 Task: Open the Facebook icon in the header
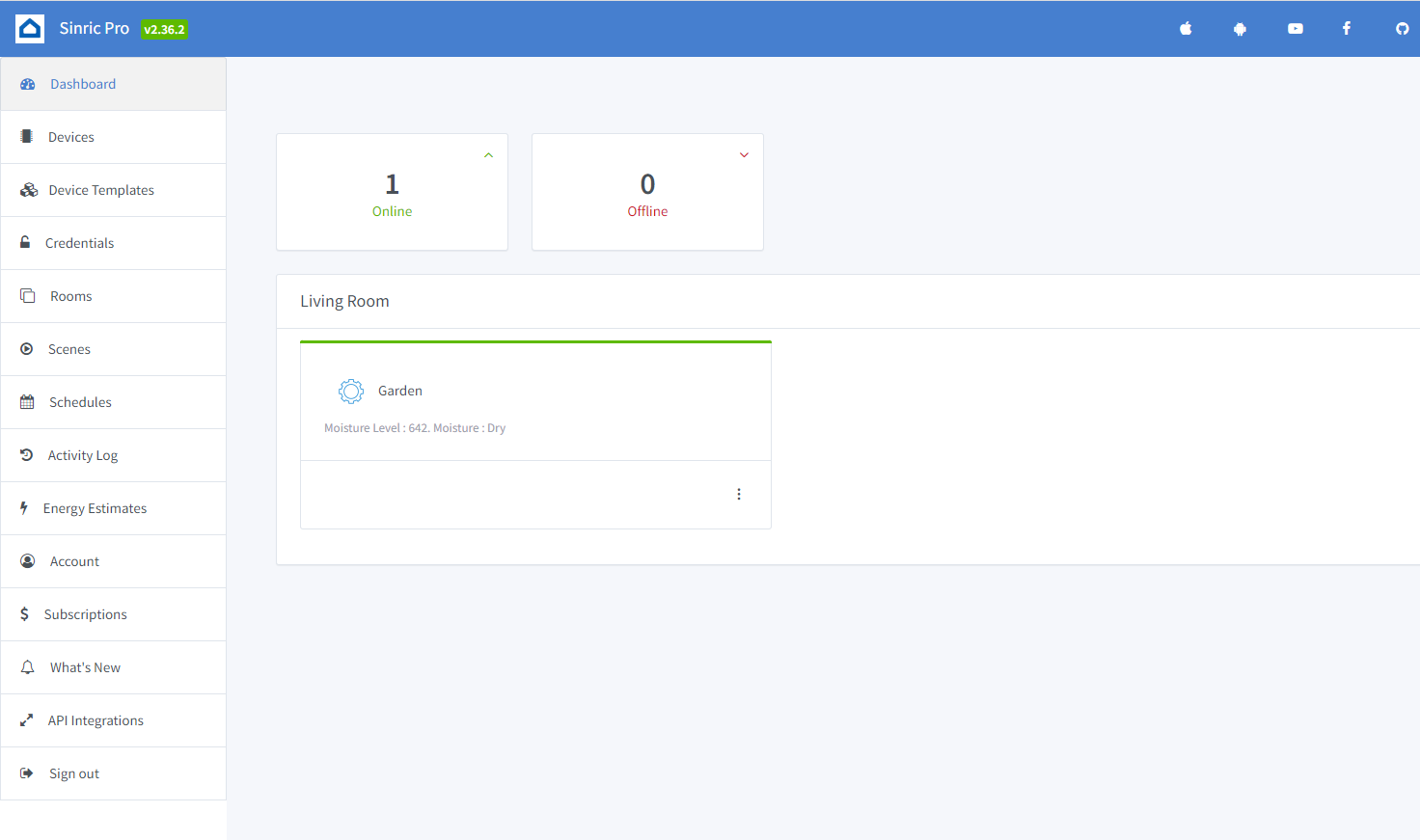[1346, 28]
